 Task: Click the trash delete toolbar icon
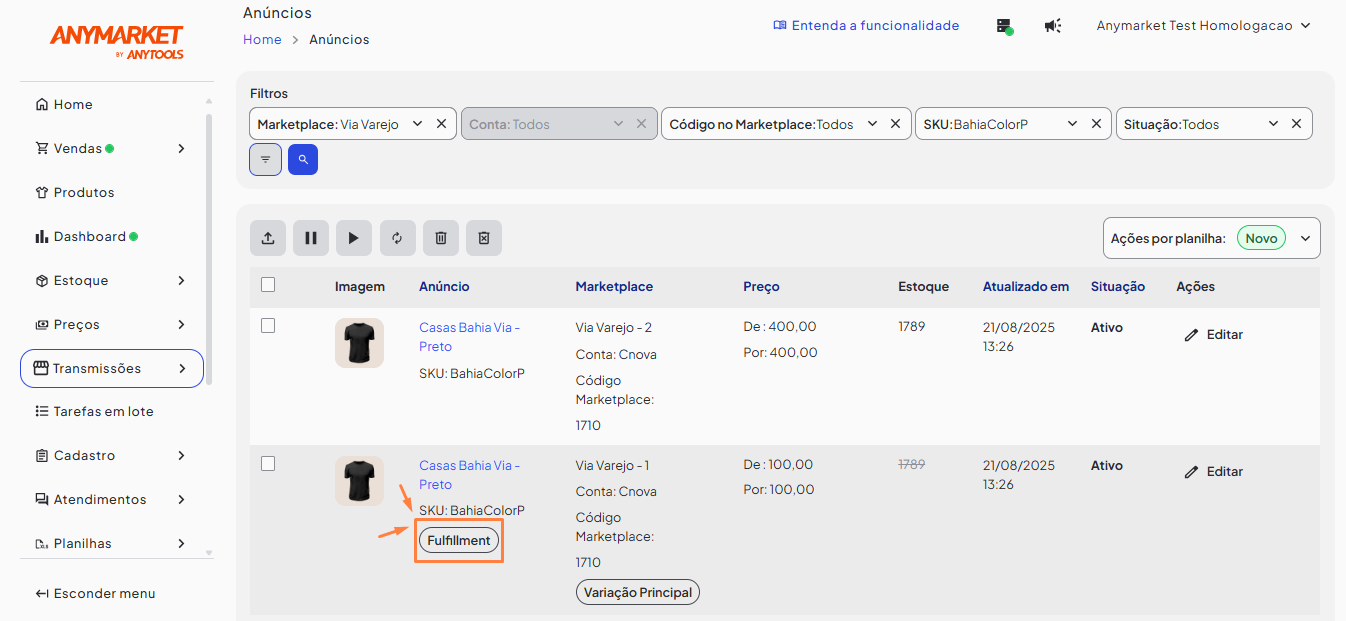tap(441, 238)
